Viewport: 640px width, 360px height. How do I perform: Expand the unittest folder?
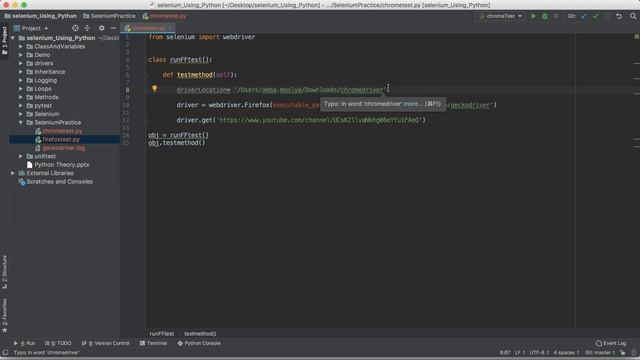(21, 156)
